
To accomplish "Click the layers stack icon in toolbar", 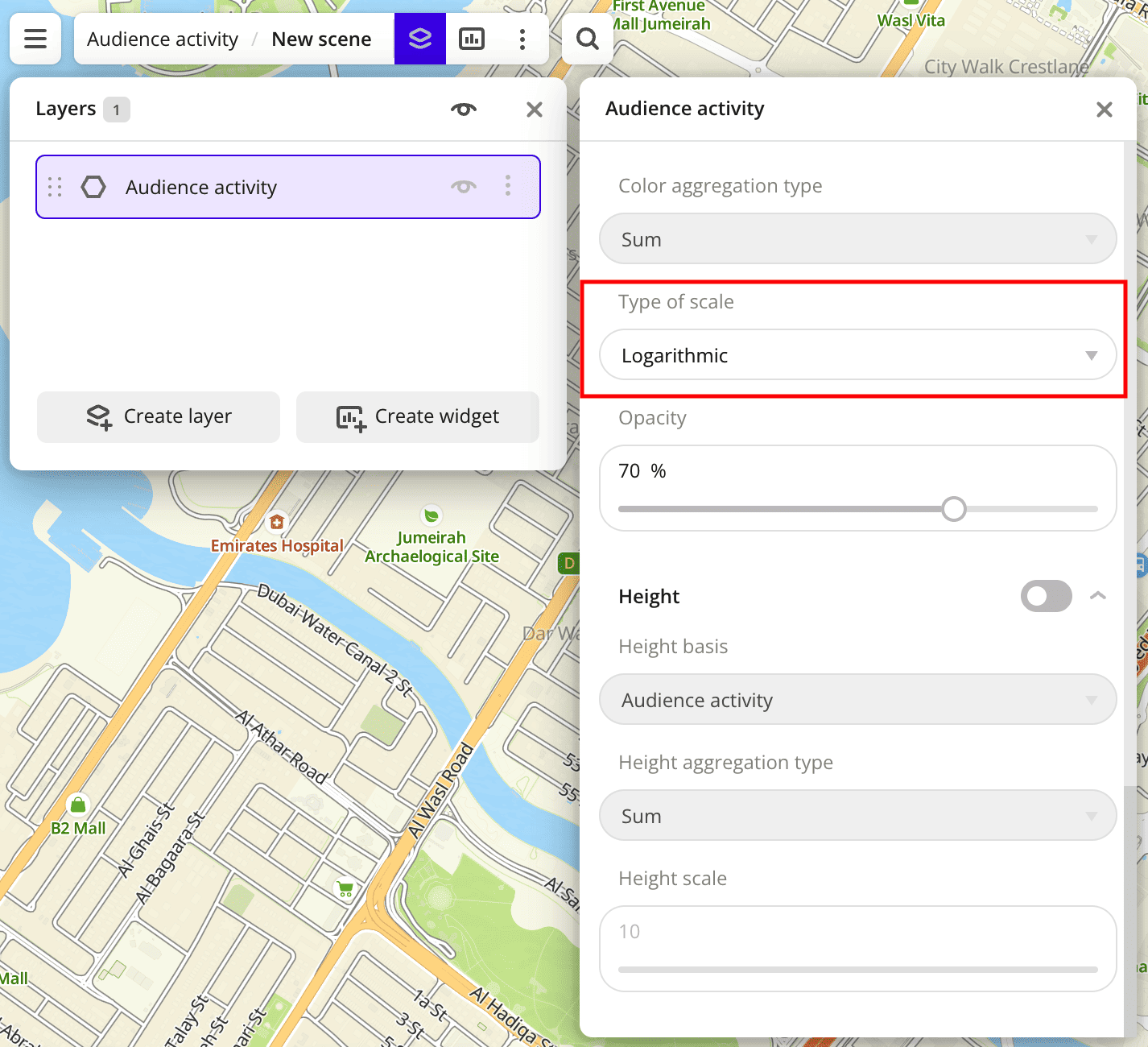I will pyautogui.click(x=419, y=39).
